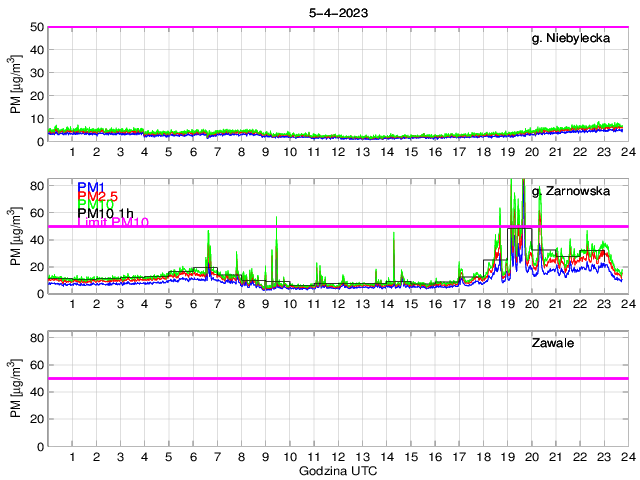The image size is (640, 480).
Task: Click the 0 tick on Zawale y-axis
Action: pos(40,446)
